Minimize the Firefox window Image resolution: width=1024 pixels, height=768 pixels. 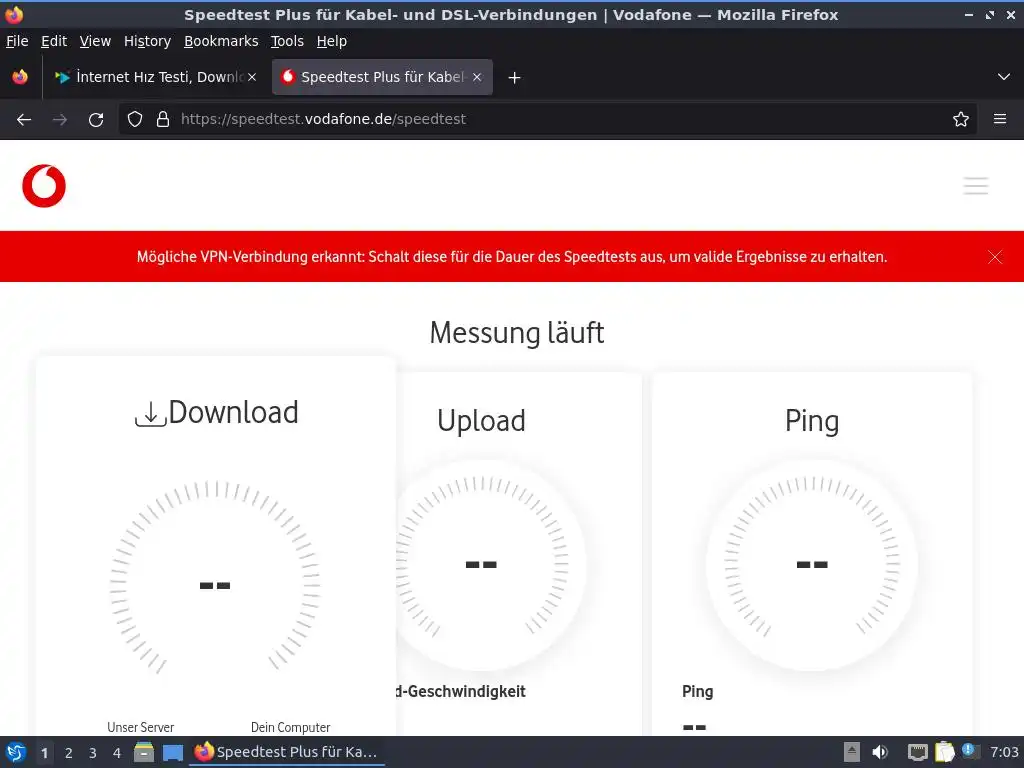coord(969,14)
